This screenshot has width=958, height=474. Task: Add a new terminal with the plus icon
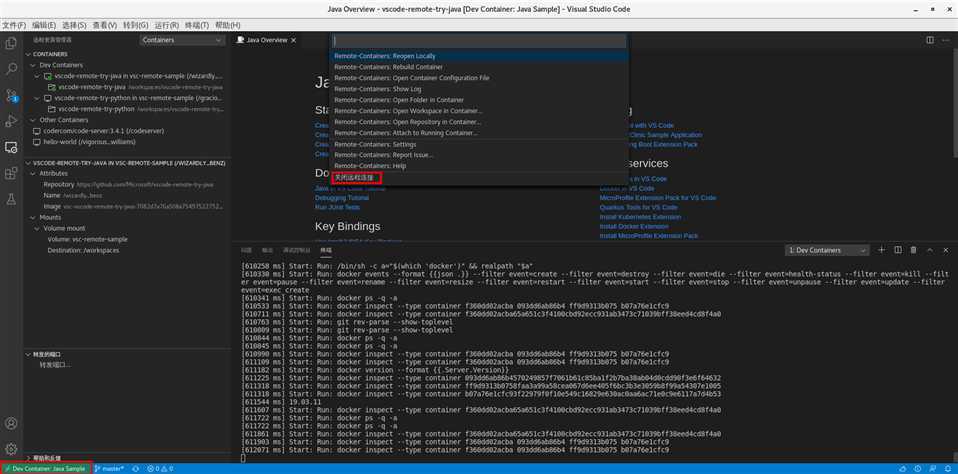[x=881, y=250]
